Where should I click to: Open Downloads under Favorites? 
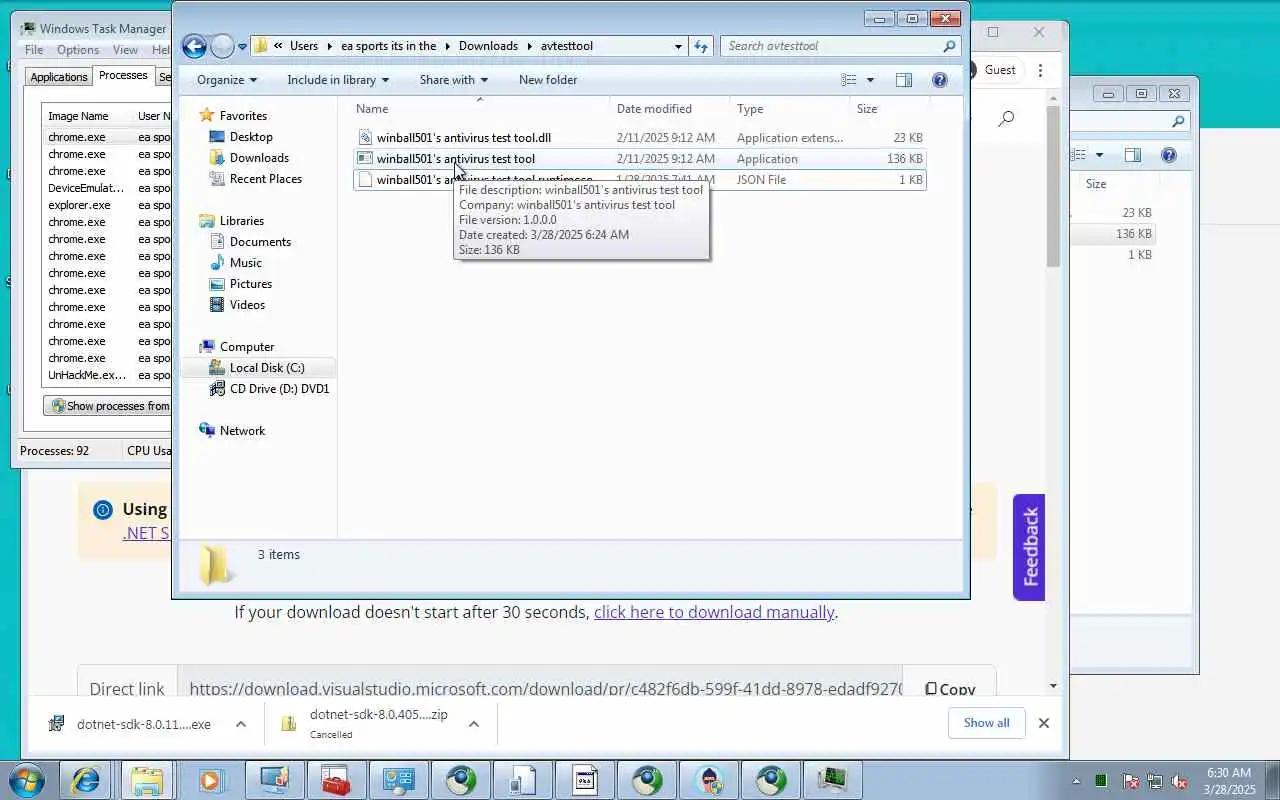point(259,158)
